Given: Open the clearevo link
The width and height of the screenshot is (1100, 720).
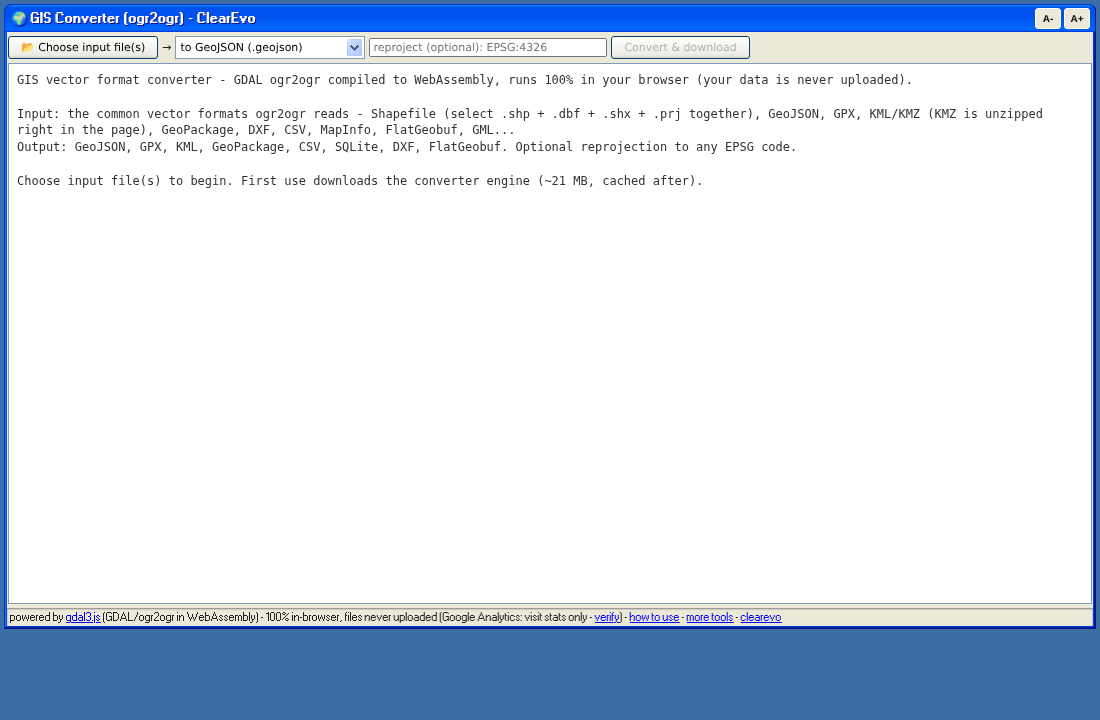Looking at the screenshot, I should [x=760, y=617].
